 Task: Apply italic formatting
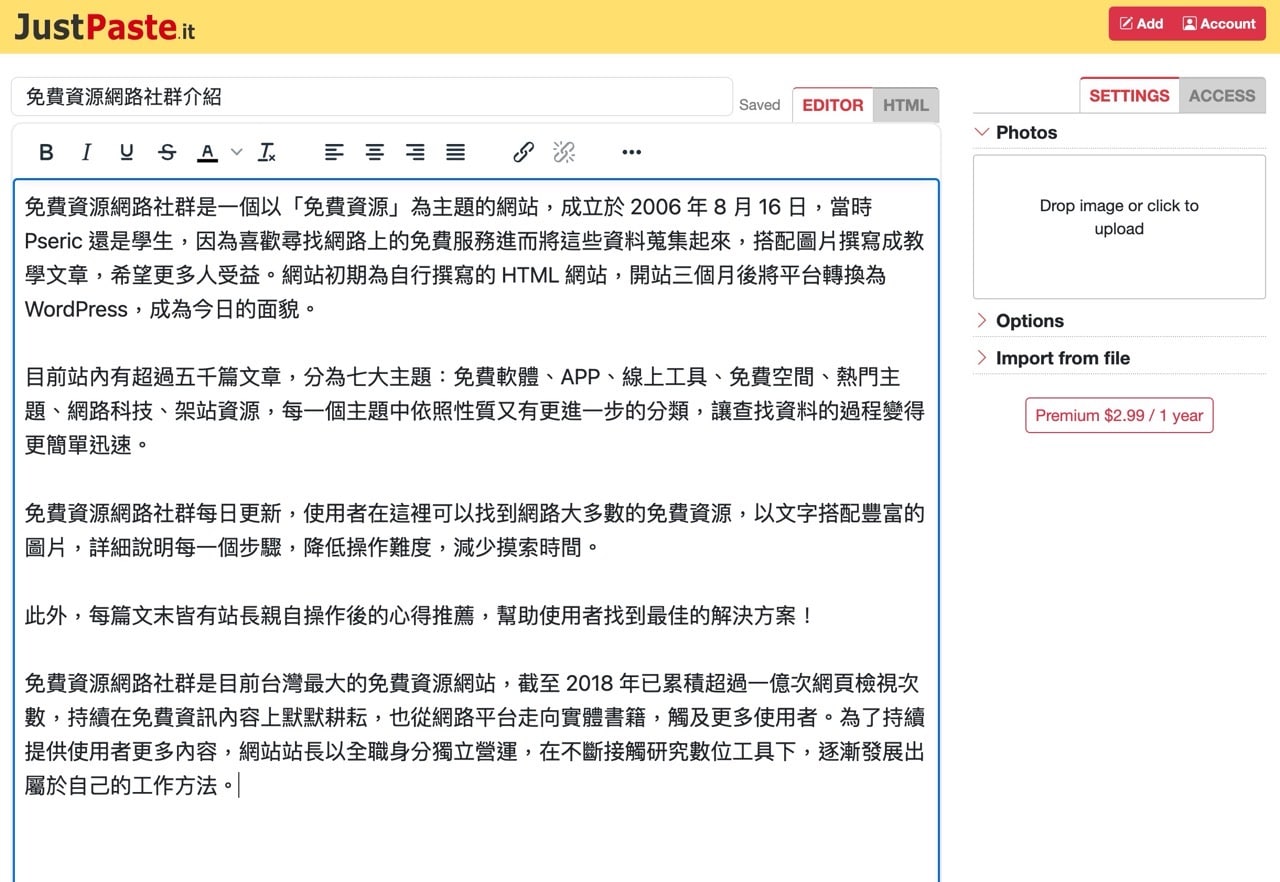coord(86,152)
